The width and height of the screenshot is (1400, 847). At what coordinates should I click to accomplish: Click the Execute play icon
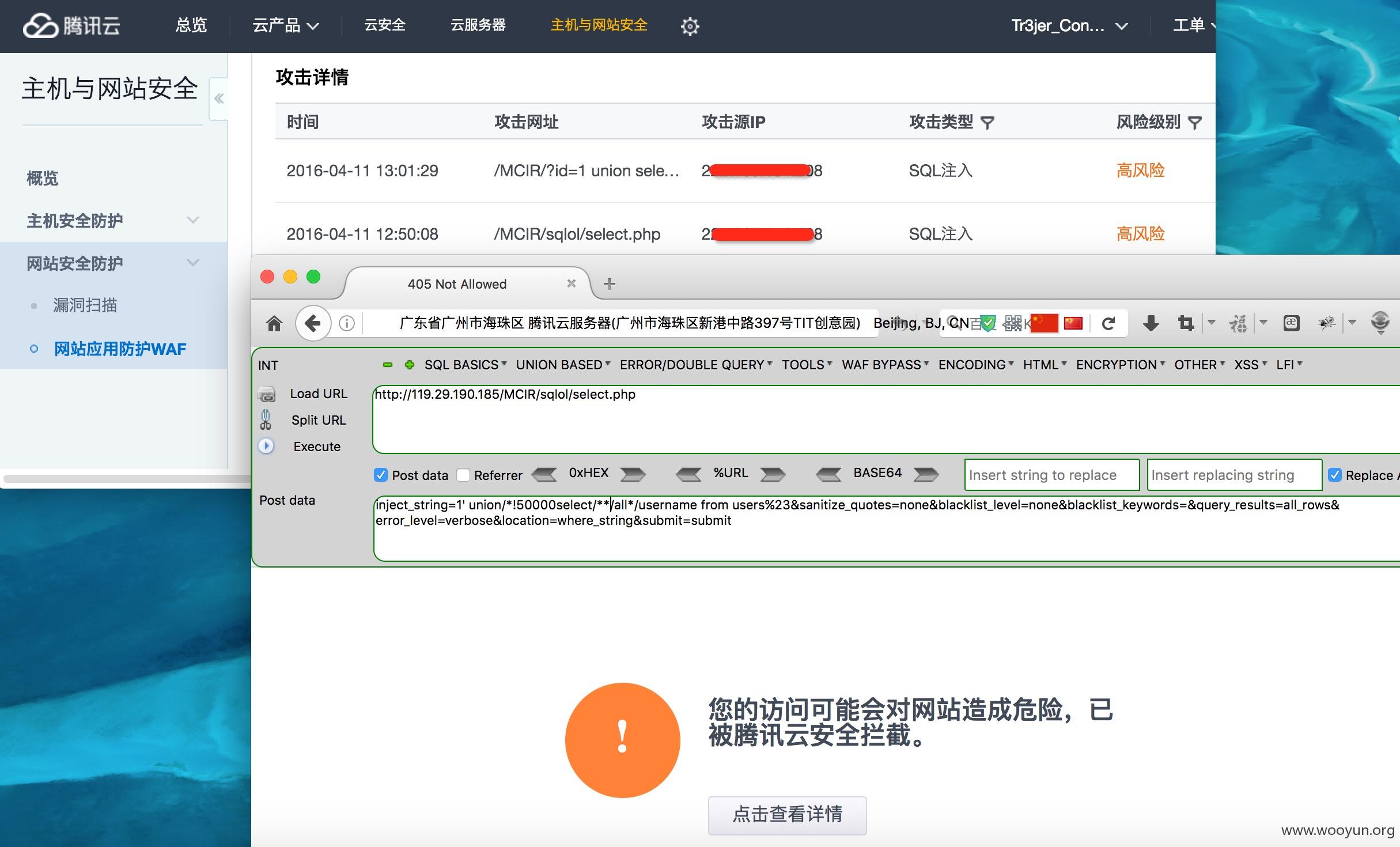(266, 446)
